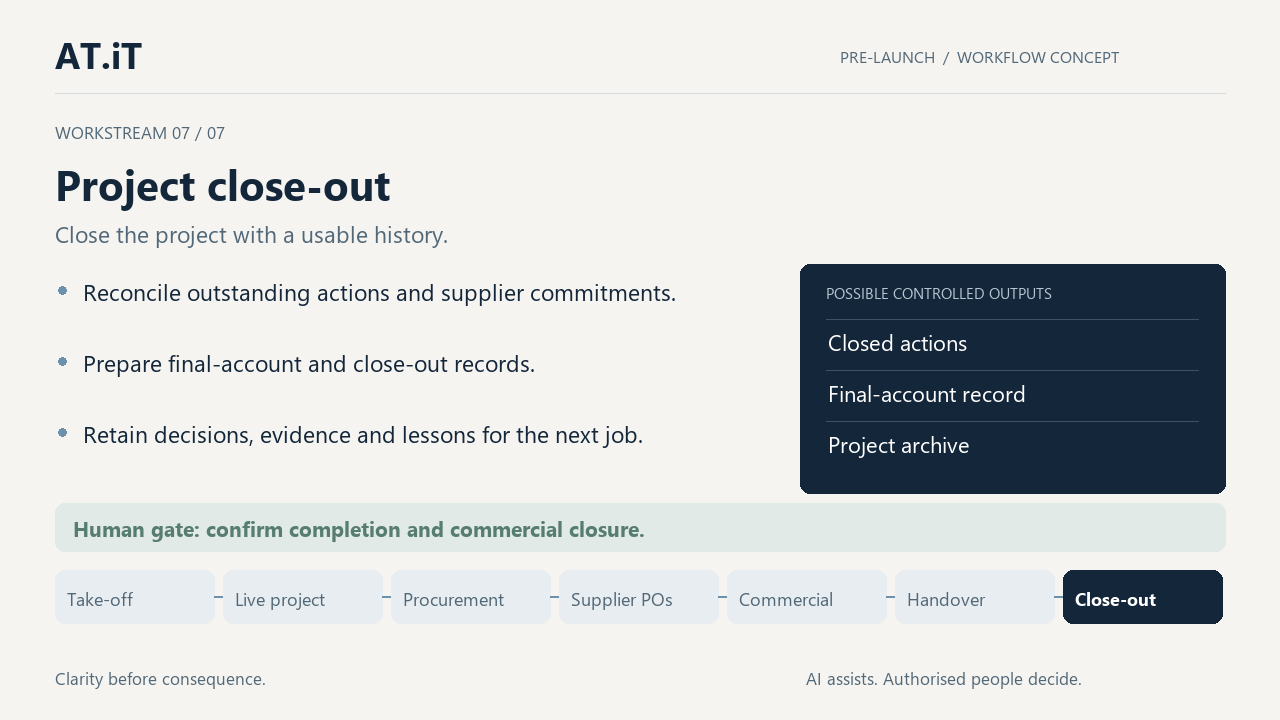Click the Possible Controlled Outputs heading
The image size is (1280, 720).
[939, 294]
